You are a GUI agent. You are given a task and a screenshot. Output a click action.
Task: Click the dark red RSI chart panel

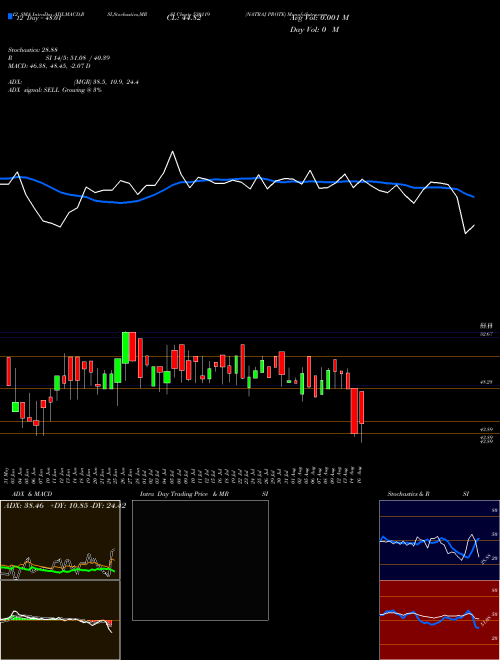[x=439, y=620]
